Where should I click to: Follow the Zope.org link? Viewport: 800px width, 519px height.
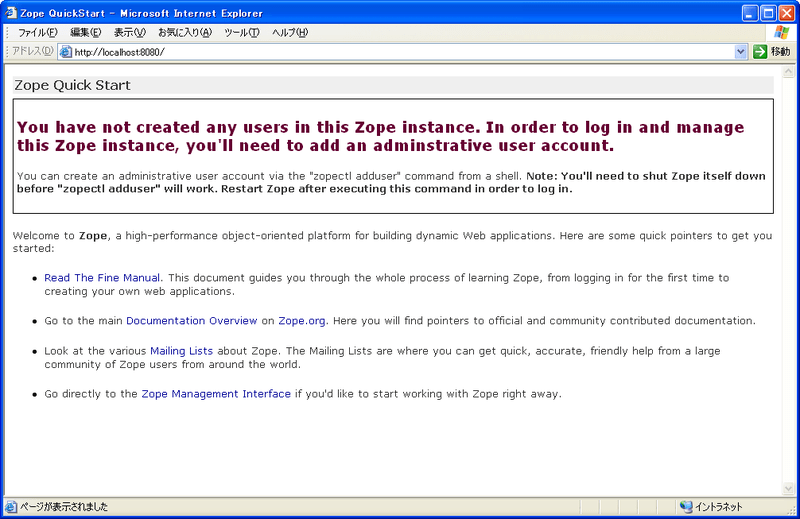click(x=302, y=321)
